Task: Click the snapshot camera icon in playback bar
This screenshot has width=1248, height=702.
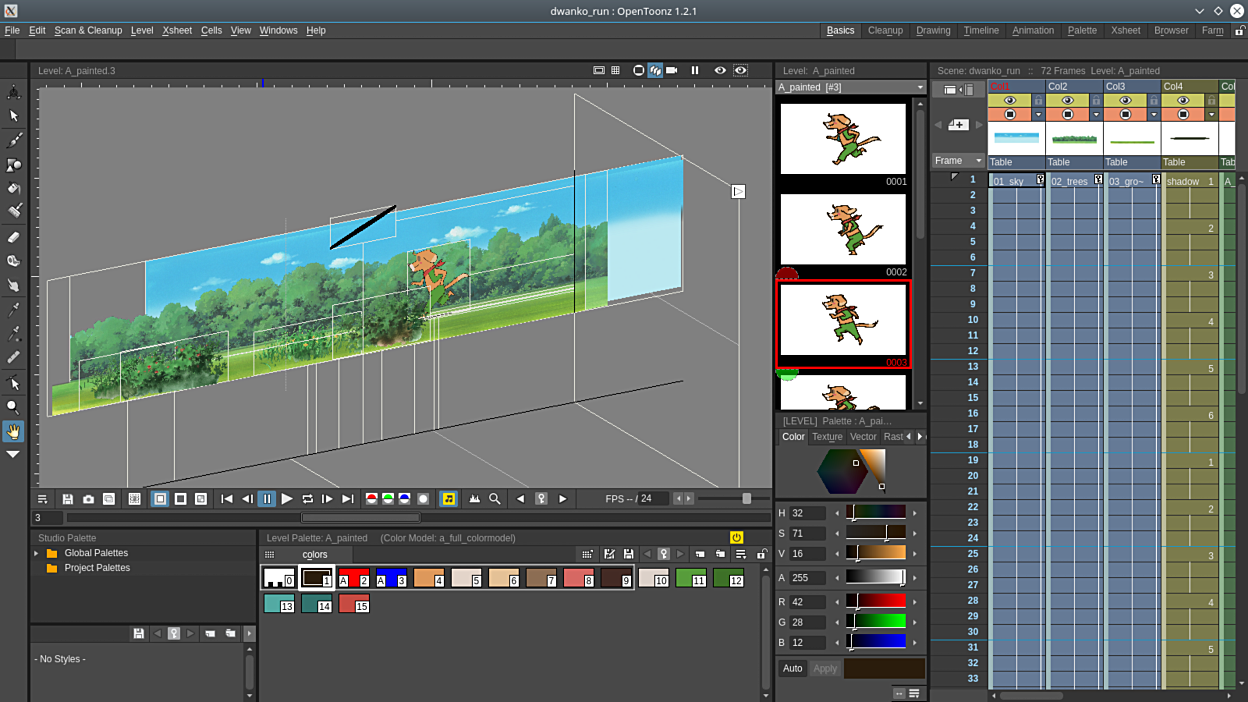Action: click(x=88, y=499)
